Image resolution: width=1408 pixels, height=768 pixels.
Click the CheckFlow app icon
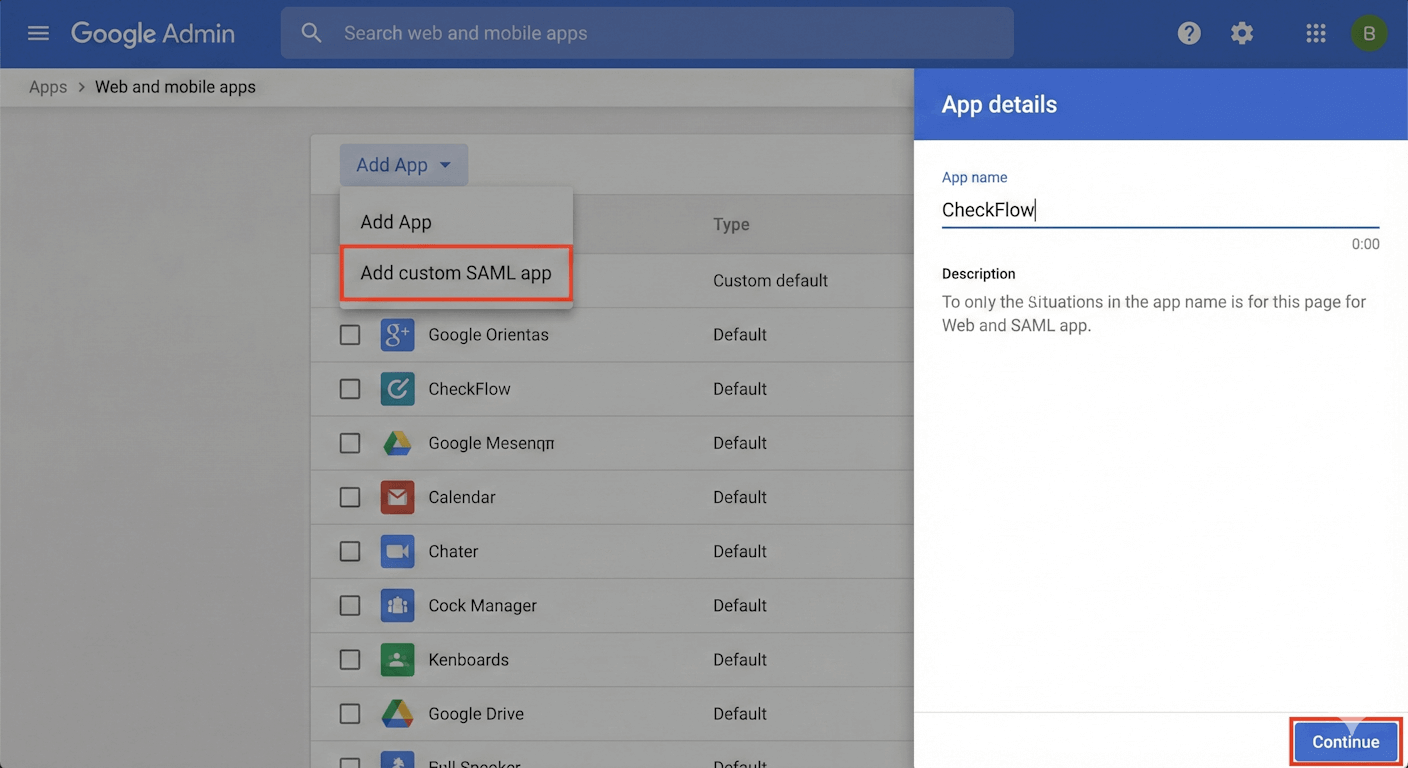[x=397, y=388]
